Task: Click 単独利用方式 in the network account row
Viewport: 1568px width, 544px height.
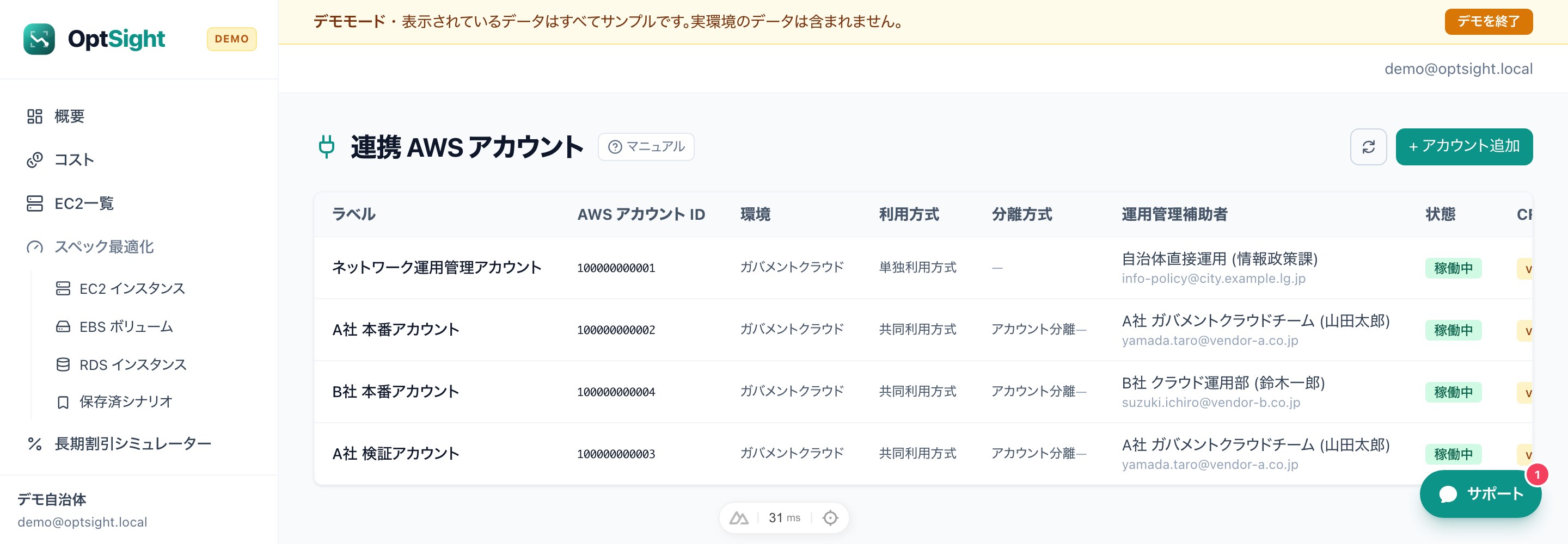Action: click(x=917, y=267)
